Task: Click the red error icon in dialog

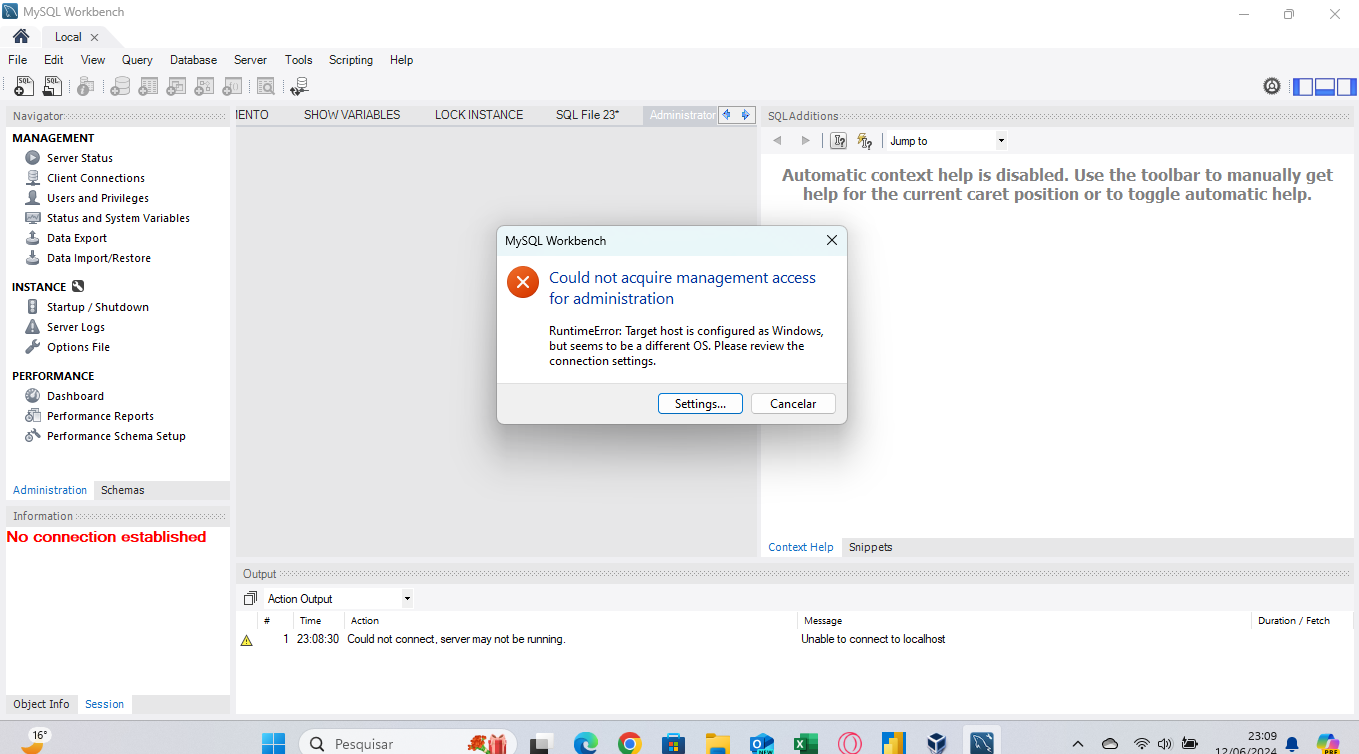Action: pos(523,282)
